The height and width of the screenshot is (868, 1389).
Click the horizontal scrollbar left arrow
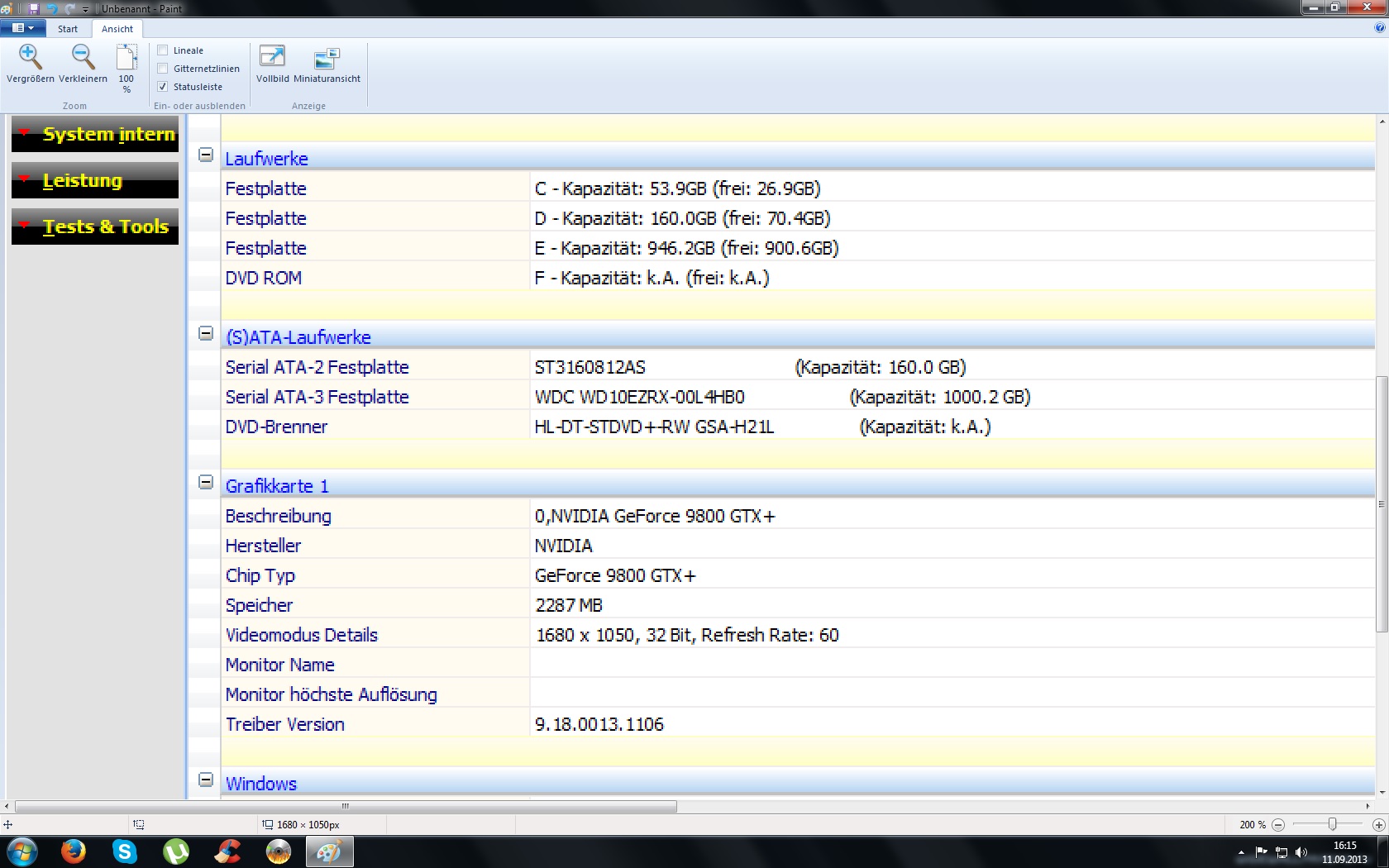pyautogui.click(x=7, y=806)
